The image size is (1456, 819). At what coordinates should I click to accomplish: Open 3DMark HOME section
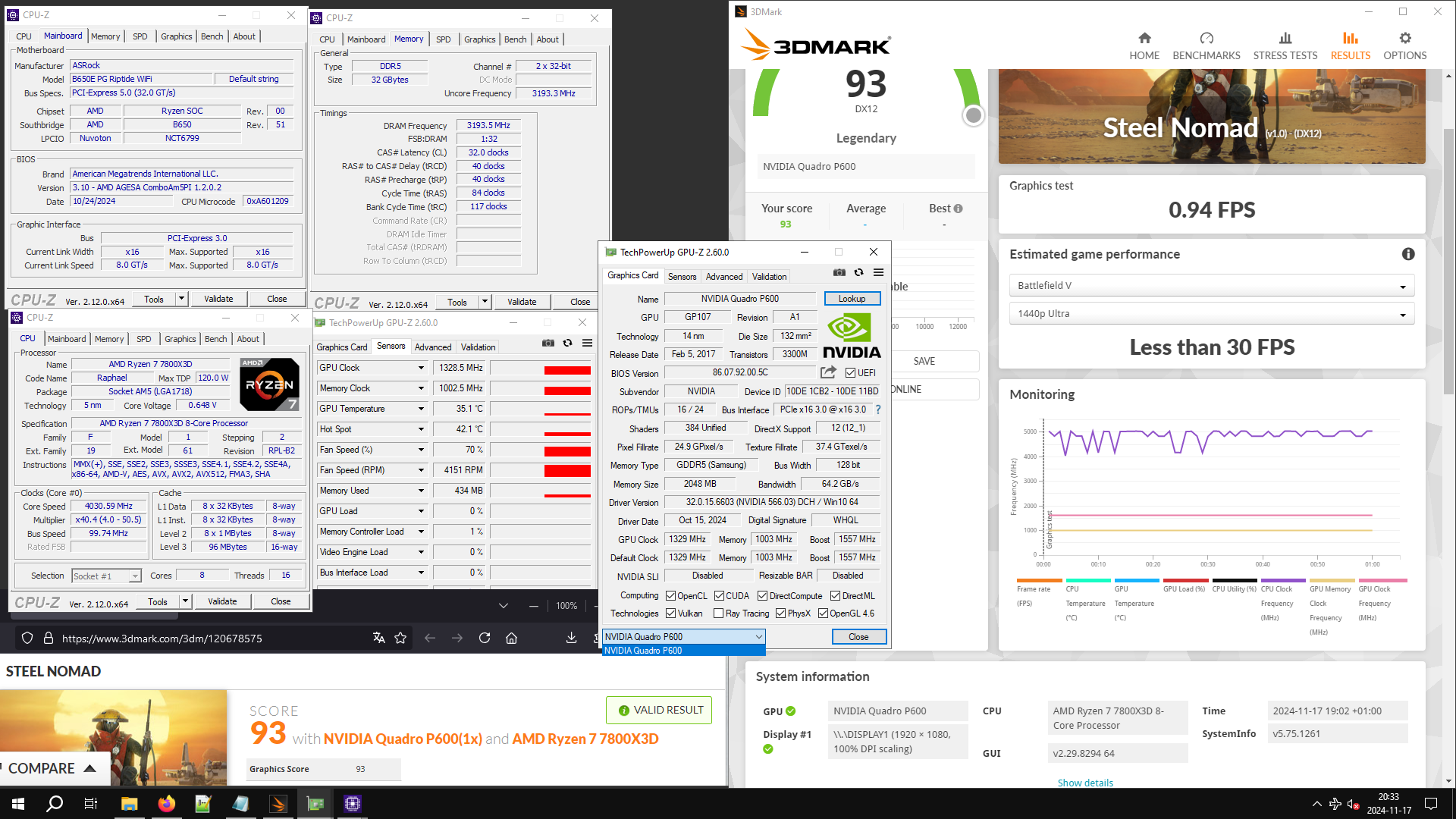point(1144,46)
